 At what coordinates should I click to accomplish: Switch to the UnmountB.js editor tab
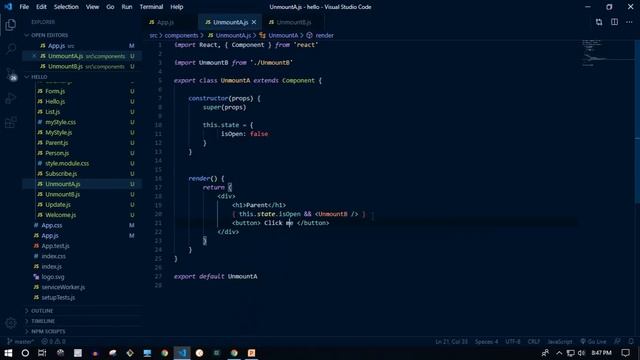point(293,22)
